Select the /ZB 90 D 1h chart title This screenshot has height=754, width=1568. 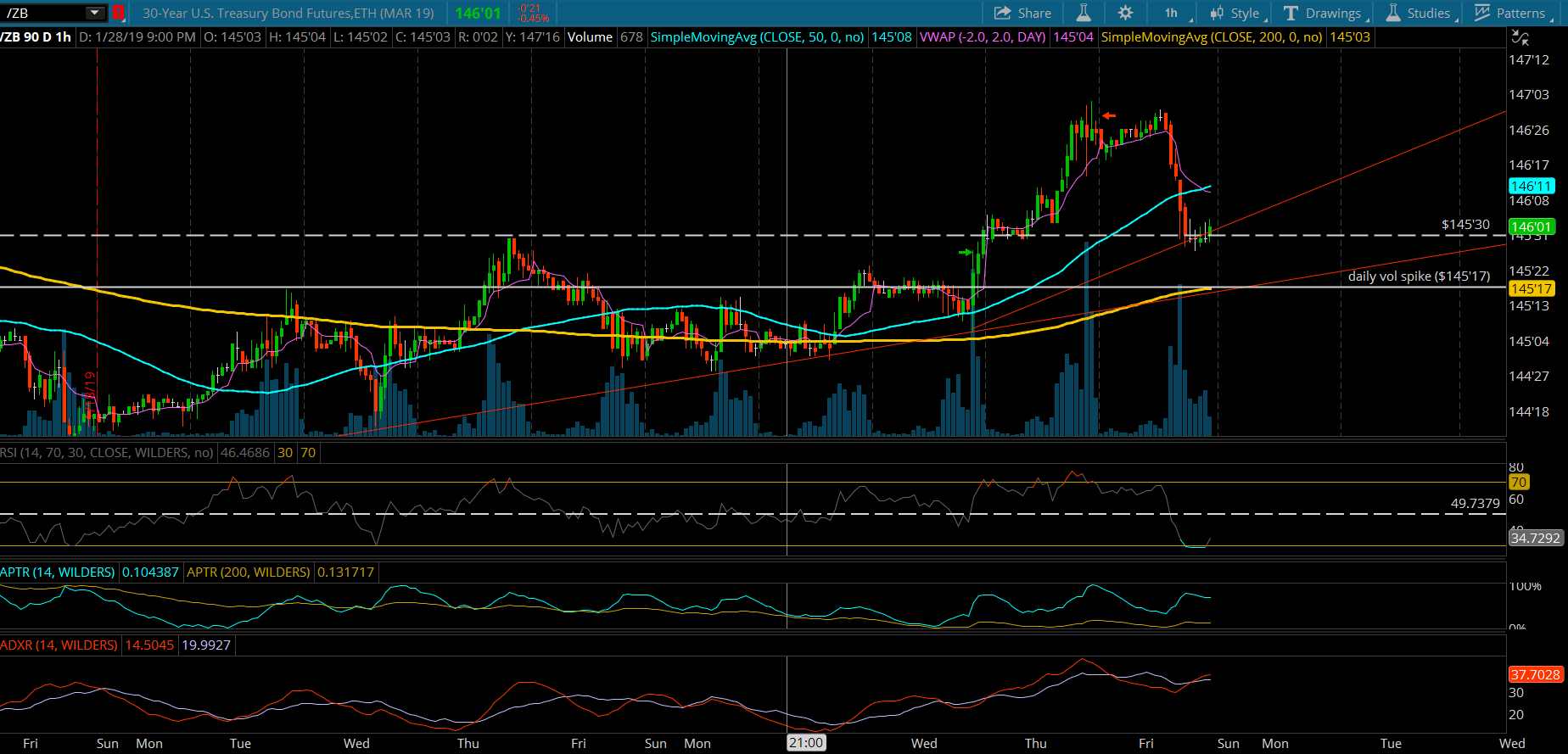pyautogui.click(x=36, y=37)
